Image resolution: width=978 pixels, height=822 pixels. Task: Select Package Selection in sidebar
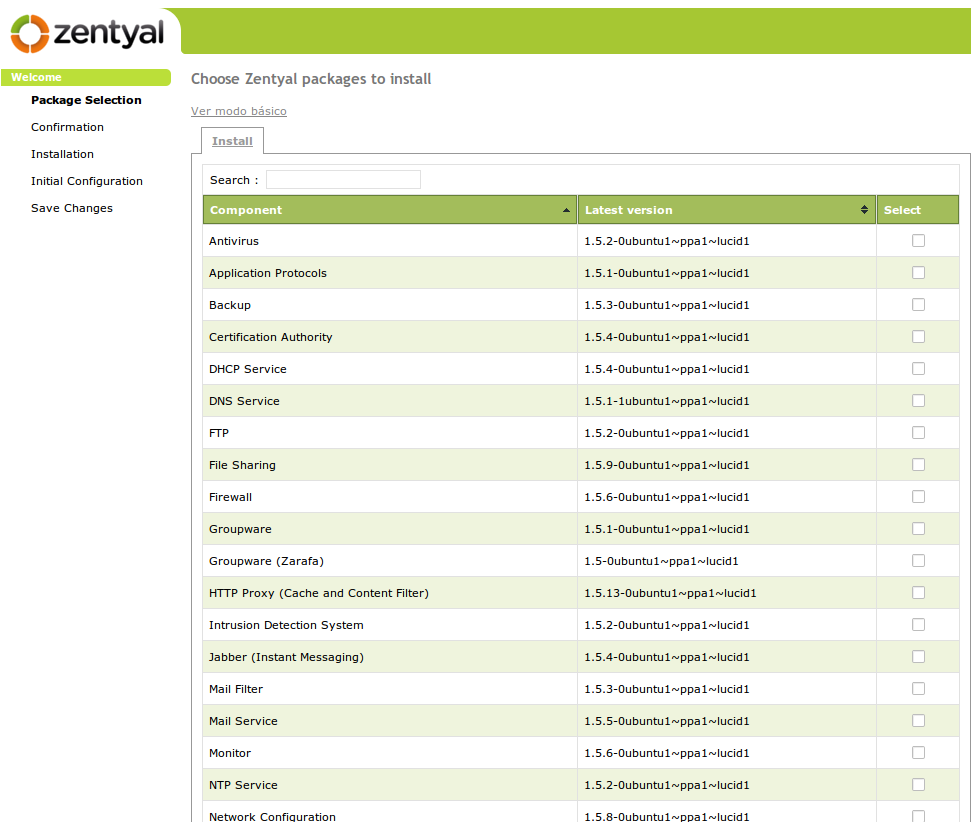pos(86,100)
